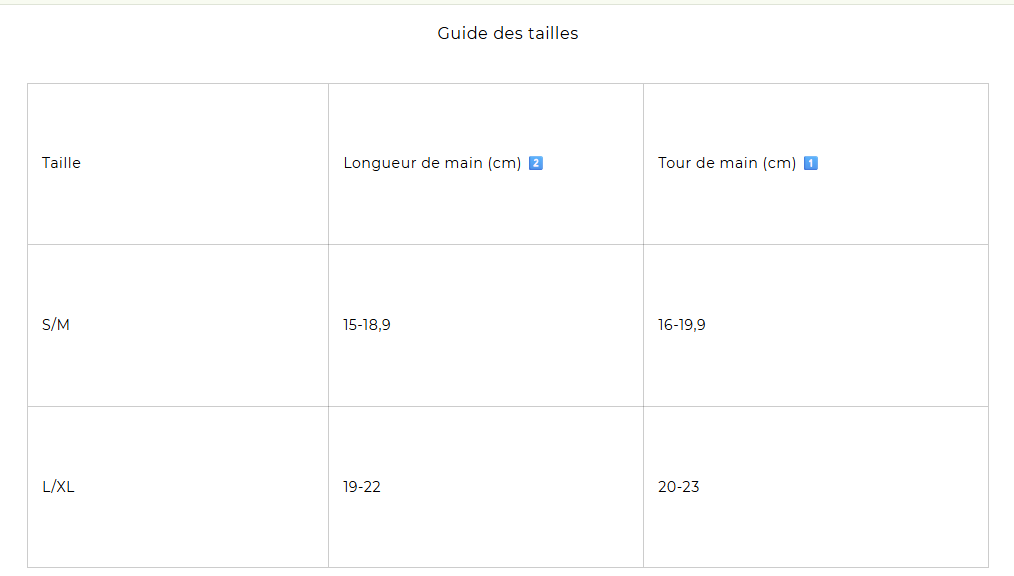Select the Taille column header
Screen dimensions: 1014x576
(62, 163)
